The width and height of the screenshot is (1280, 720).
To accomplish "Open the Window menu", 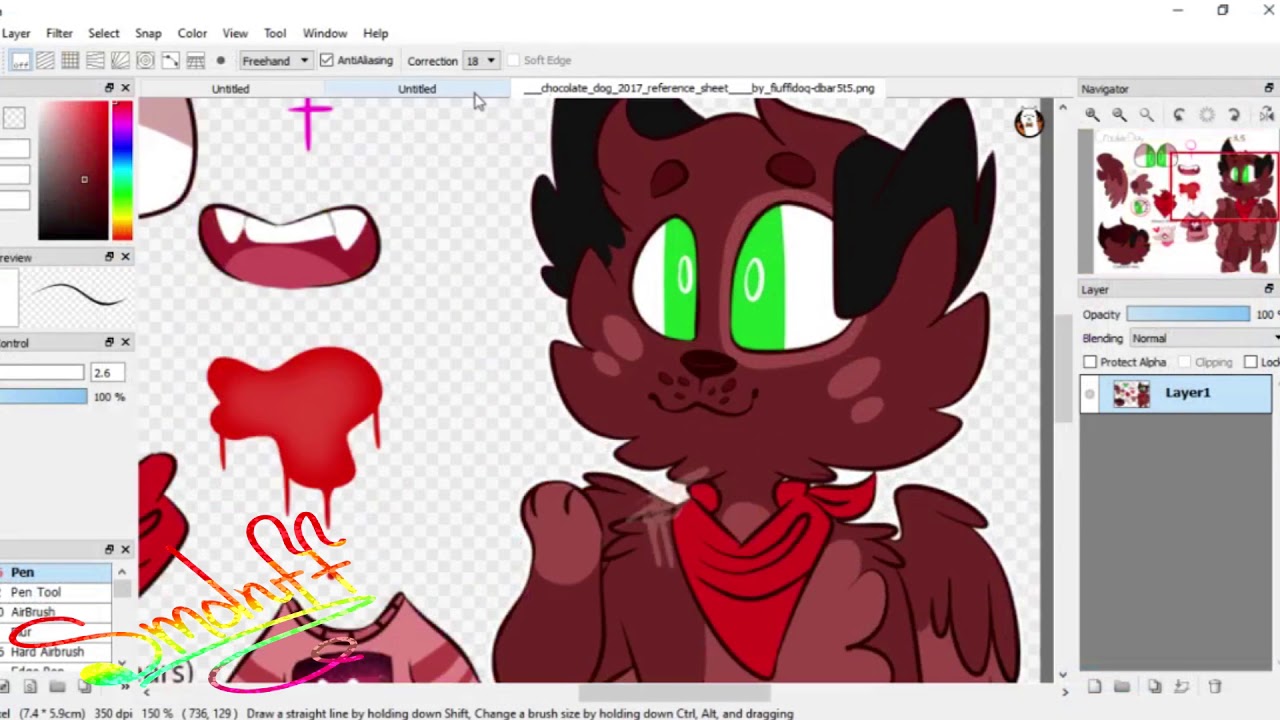I will click(325, 33).
